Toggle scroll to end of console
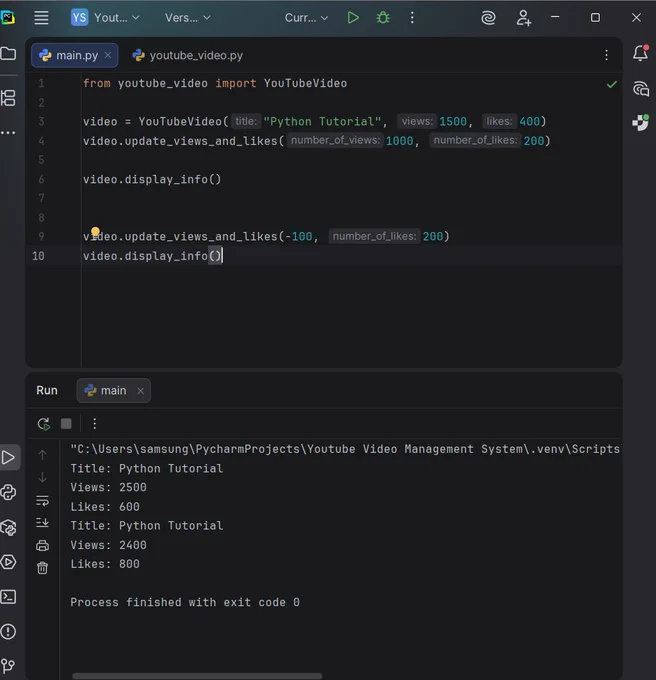 pos(42,523)
